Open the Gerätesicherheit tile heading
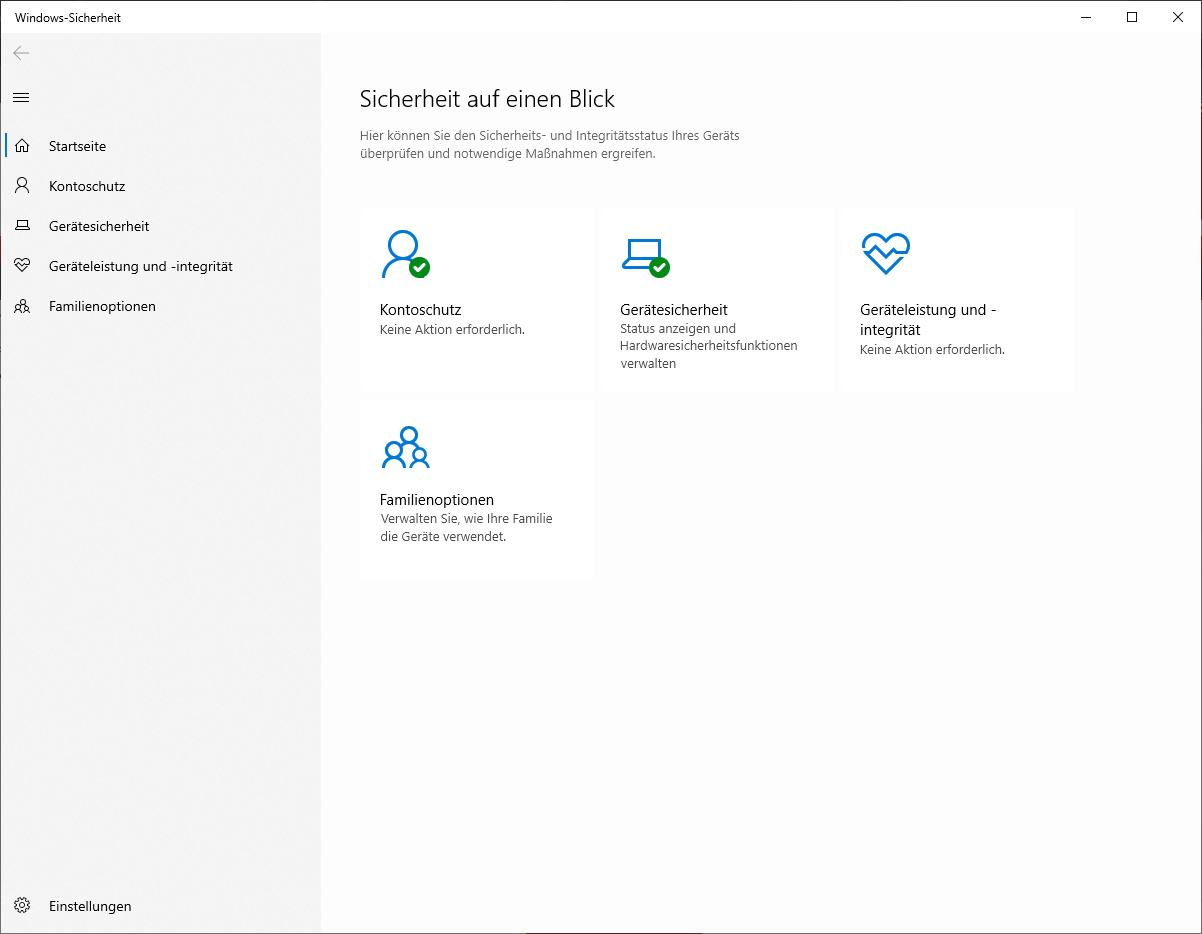The width and height of the screenshot is (1202, 934). (674, 310)
